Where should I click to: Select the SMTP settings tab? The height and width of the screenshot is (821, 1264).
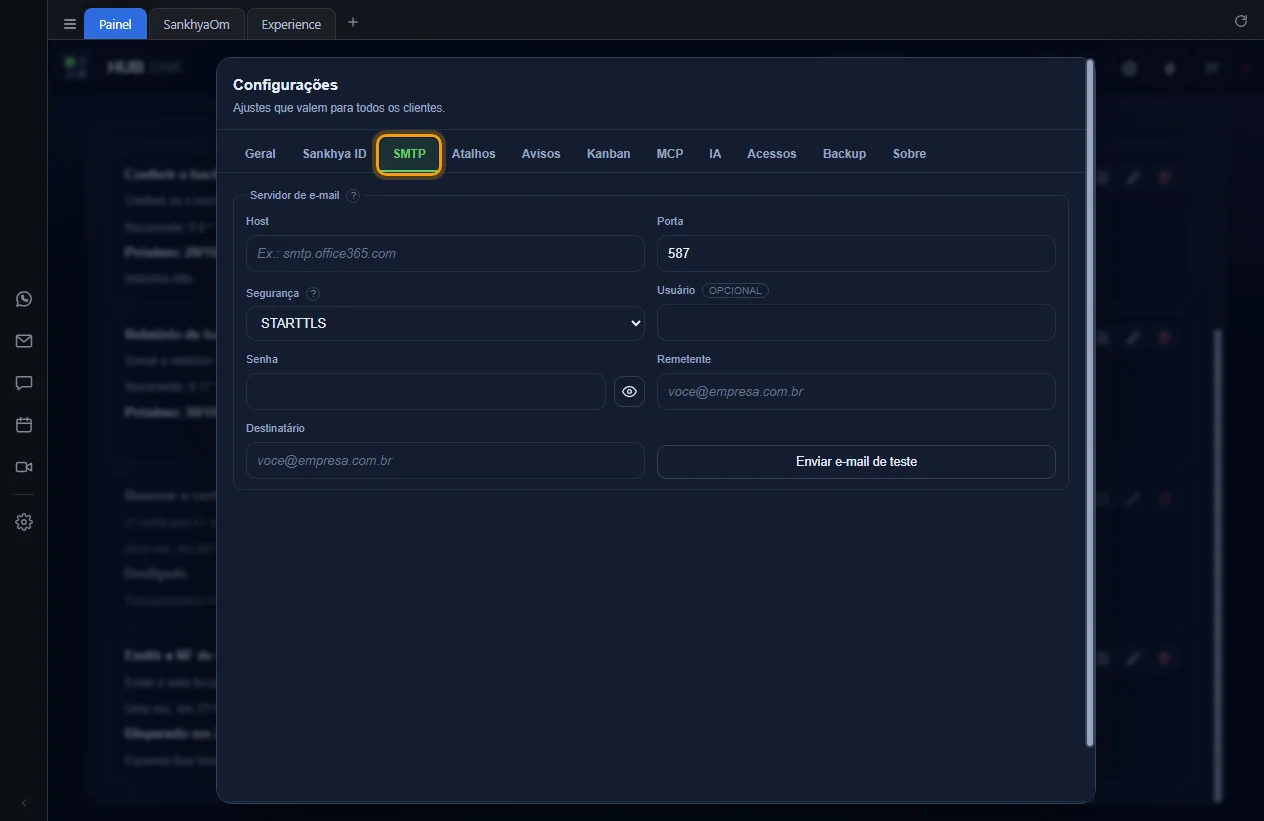[x=409, y=154]
